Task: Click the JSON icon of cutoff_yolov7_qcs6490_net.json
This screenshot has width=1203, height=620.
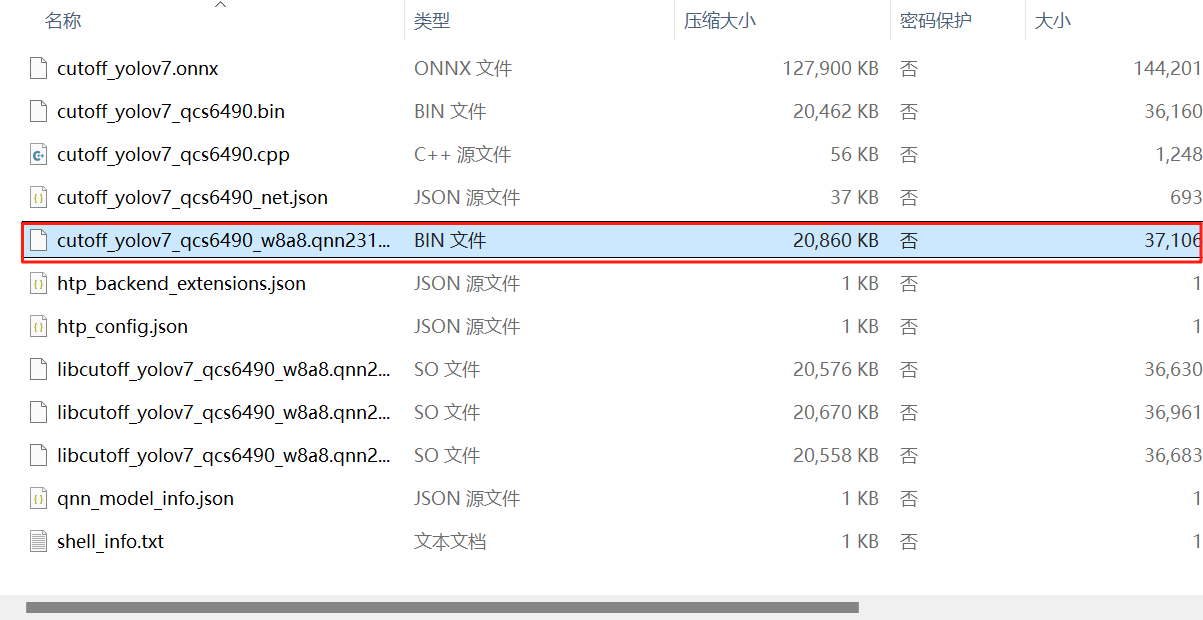Action: (39, 198)
